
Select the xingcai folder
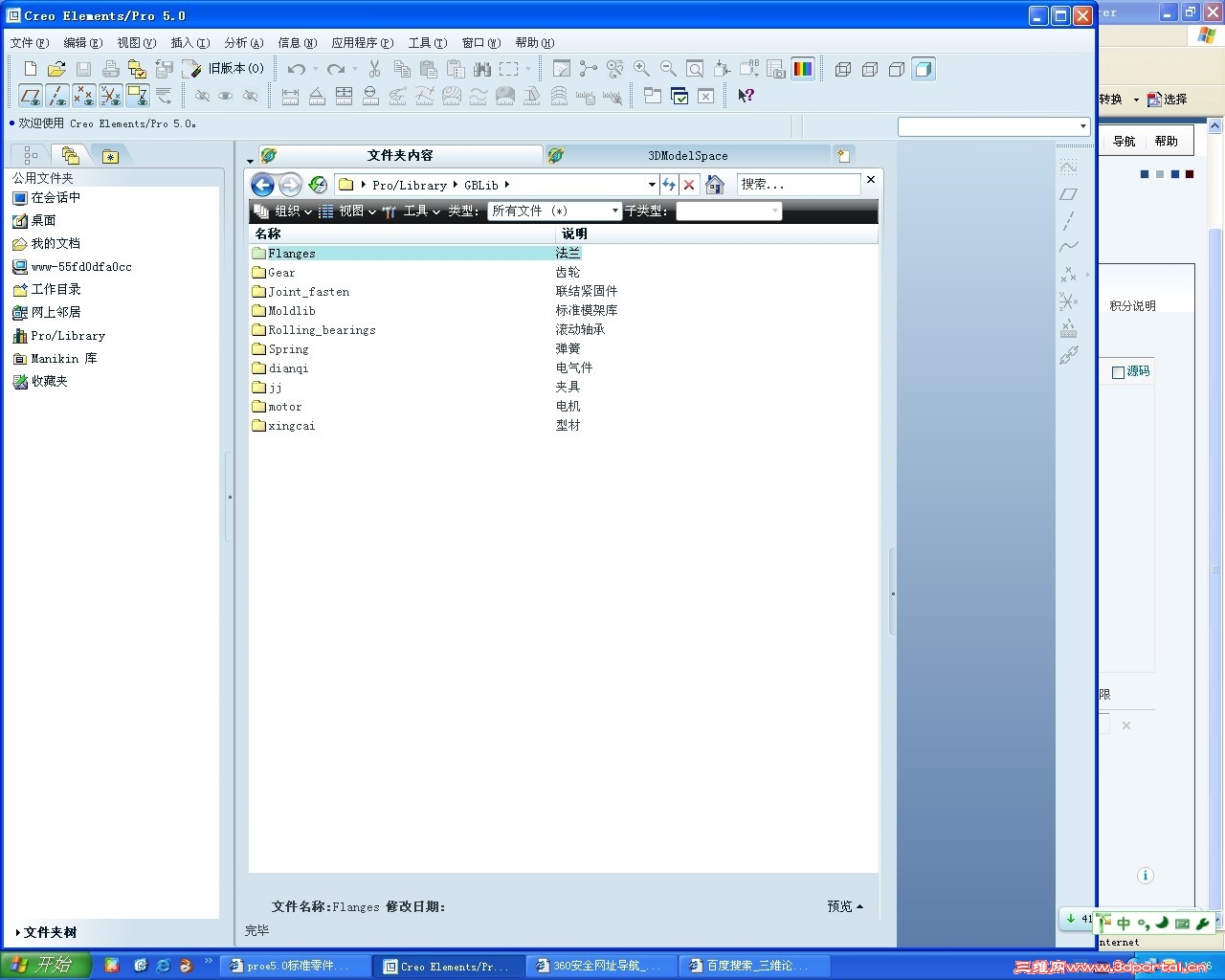point(284,426)
